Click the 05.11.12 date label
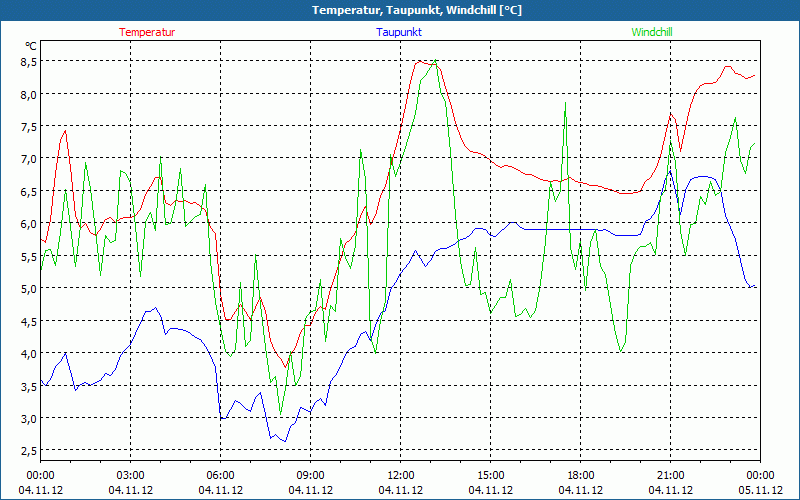This screenshot has height=500, width=800. pyautogui.click(x=760, y=490)
